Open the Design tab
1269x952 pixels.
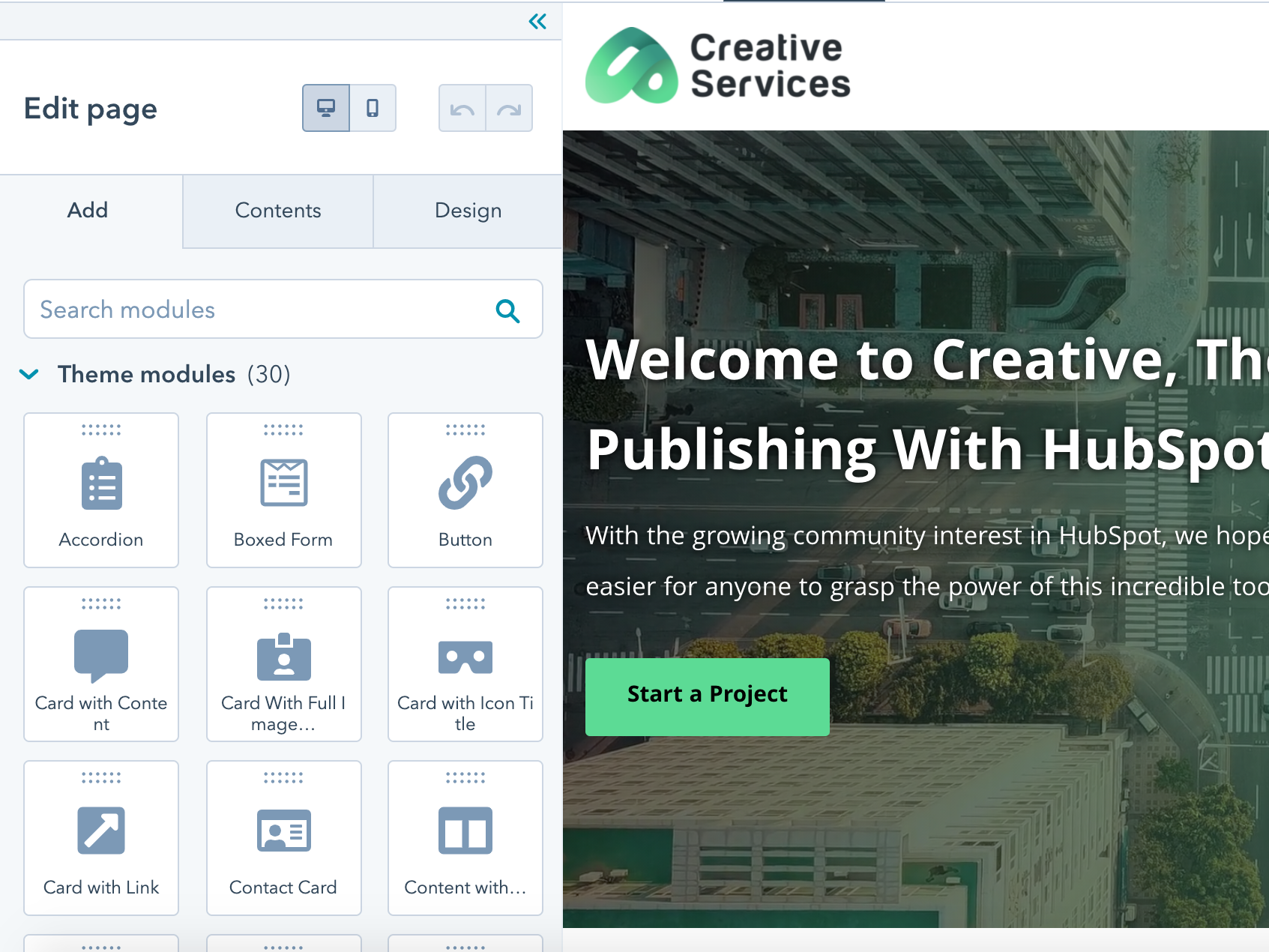point(467,211)
